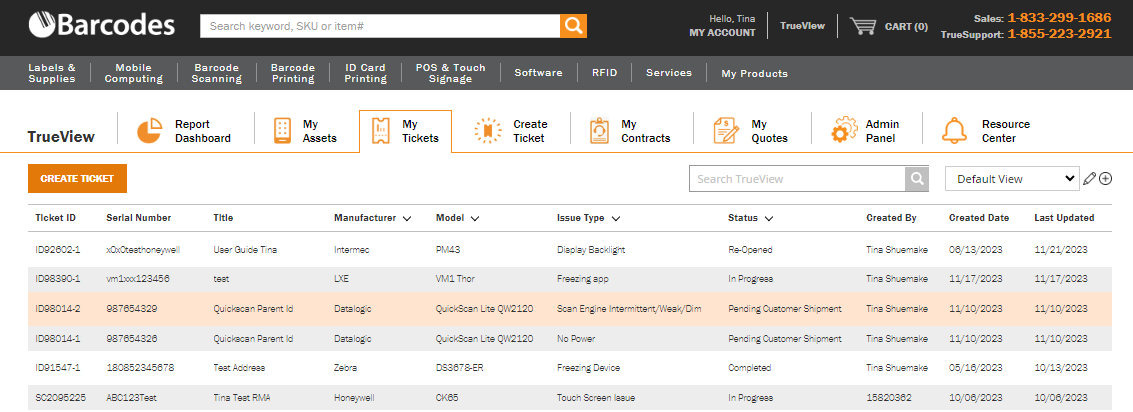Click the Admin Panel gears icon
This screenshot has width=1133, height=412.
[843, 131]
